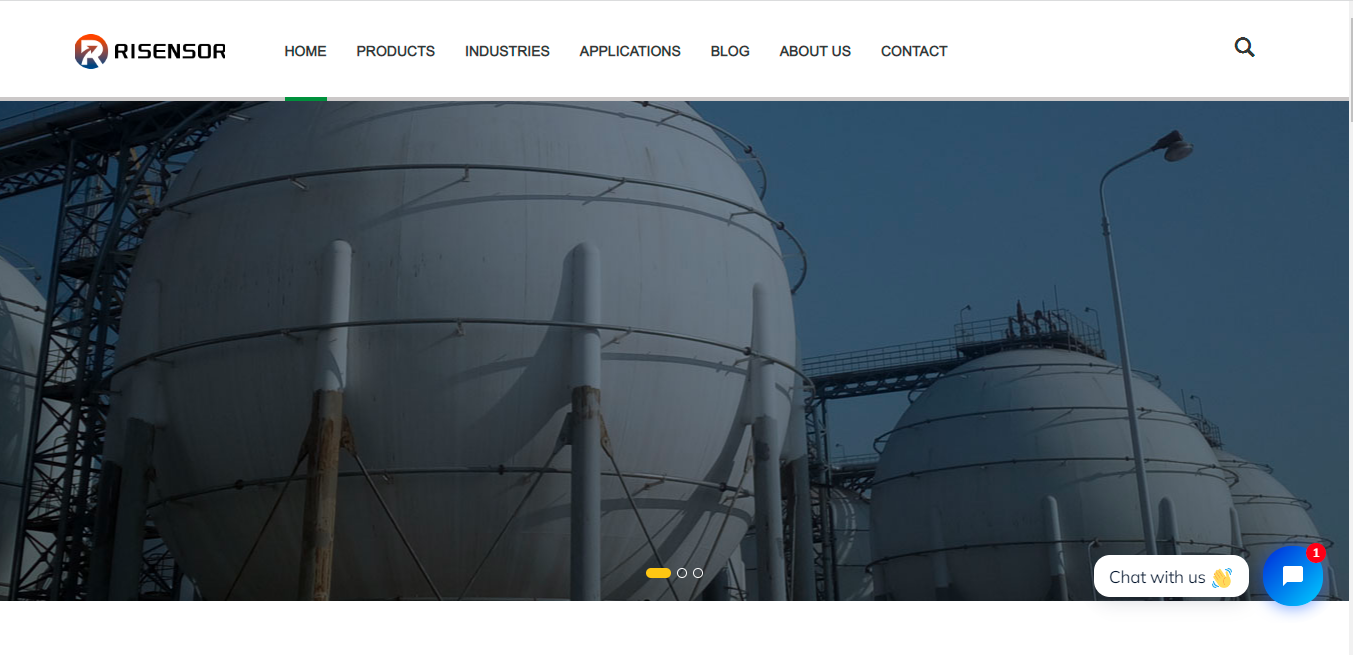Image resolution: width=1353 pixels, height=655 pixels.
Task: Open the Products menu
Action: click(396, 51)
